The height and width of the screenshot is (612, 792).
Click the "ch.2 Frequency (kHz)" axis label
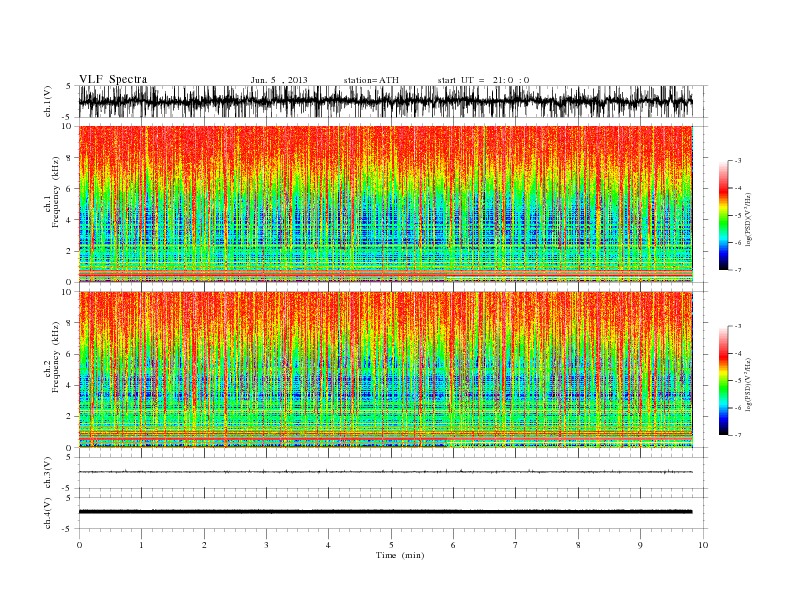pyautogui.click(x=52, y=358)
